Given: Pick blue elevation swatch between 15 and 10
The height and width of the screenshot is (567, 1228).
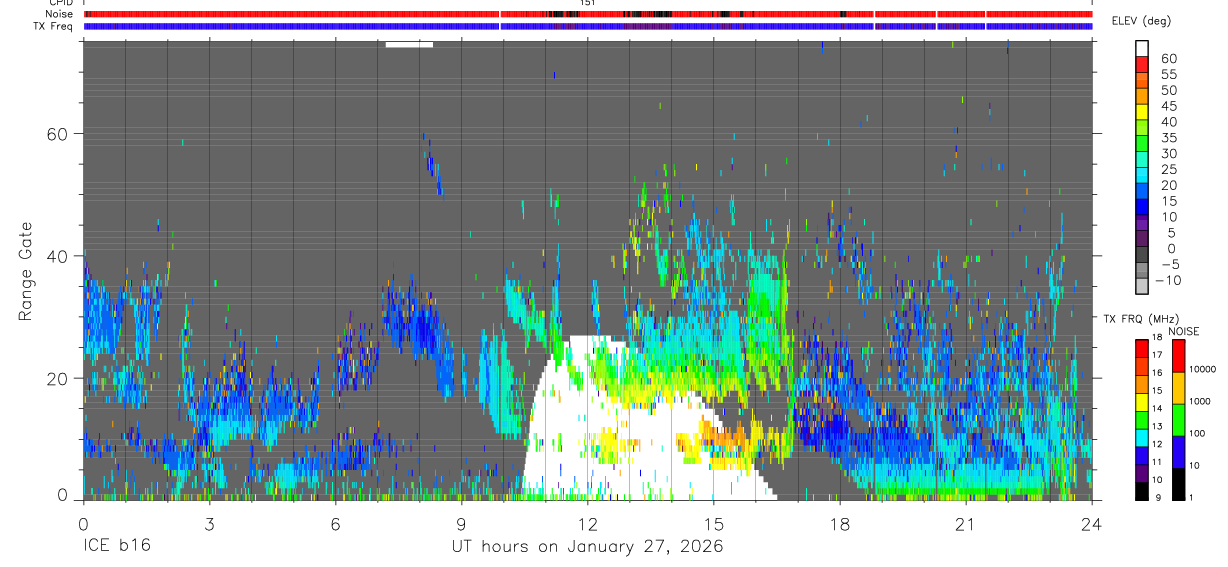Looking at the screenshot, I should pos(1142,206).
